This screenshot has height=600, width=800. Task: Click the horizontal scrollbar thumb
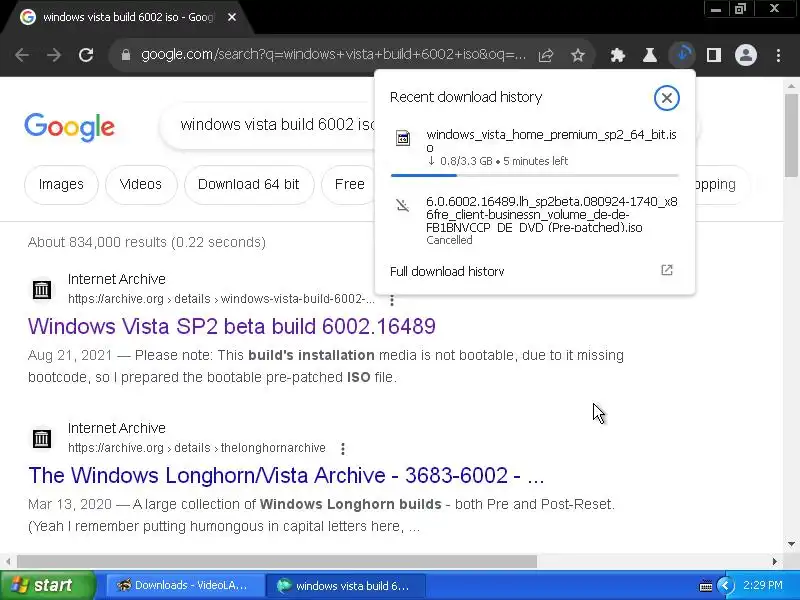pos(277,562)
